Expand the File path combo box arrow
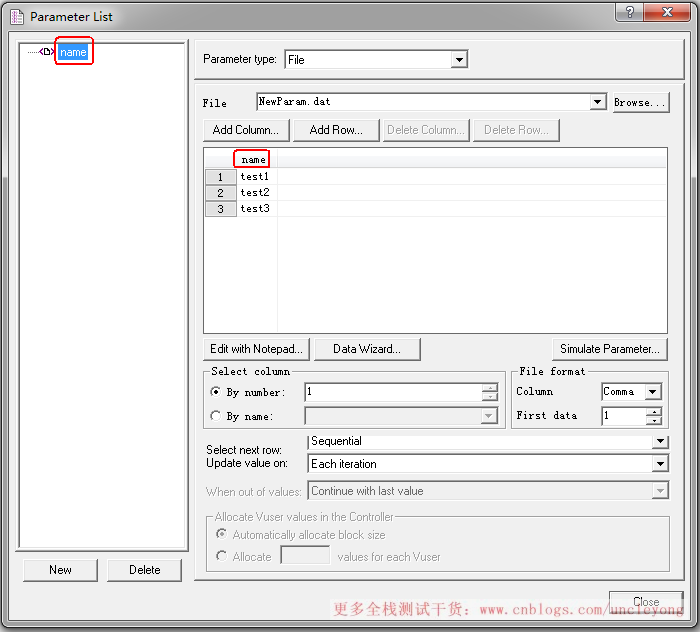 [597, 102]
